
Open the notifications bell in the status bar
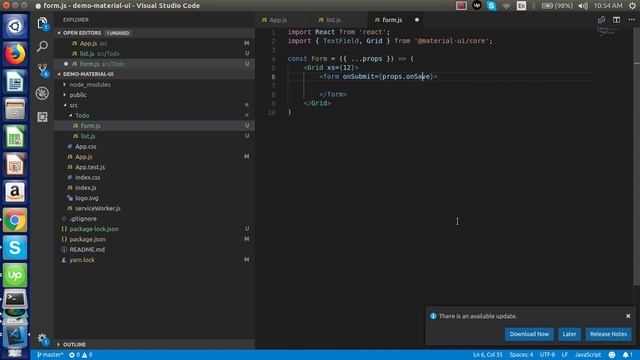[627, 355]
